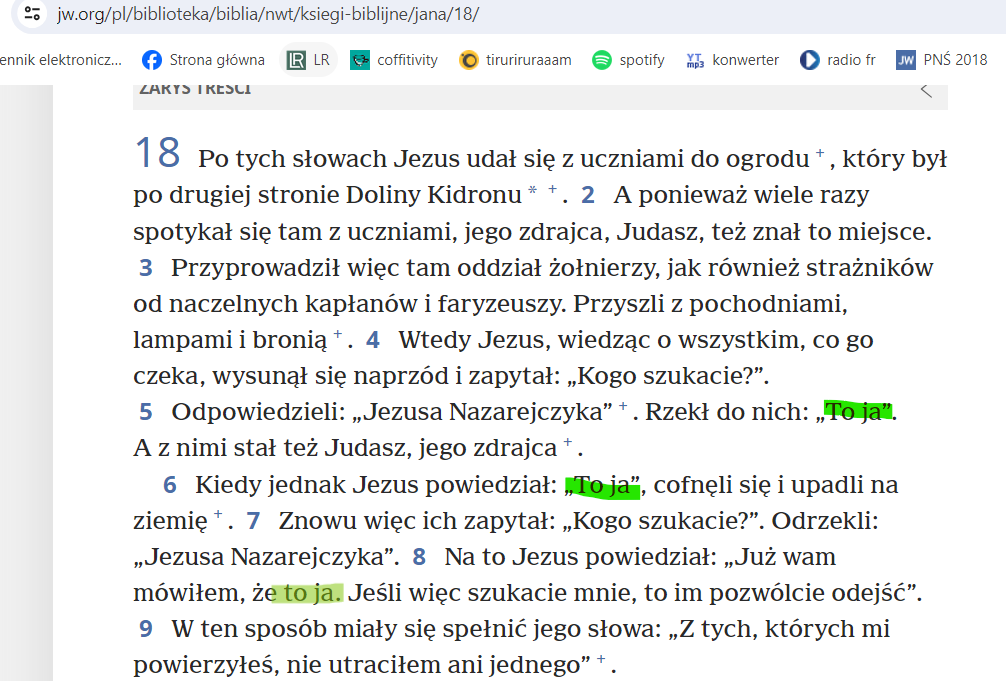Open the cross-reference plus after bronią

coord(338,335)
